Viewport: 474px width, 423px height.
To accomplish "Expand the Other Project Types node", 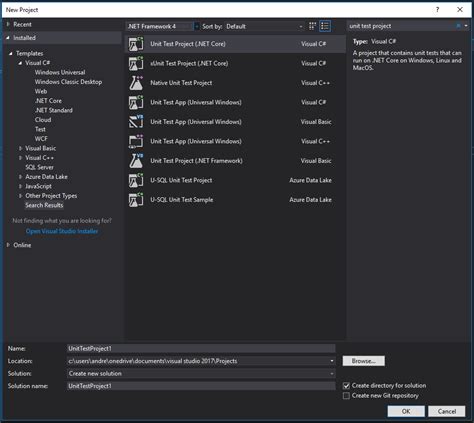I will click(20, 196).
